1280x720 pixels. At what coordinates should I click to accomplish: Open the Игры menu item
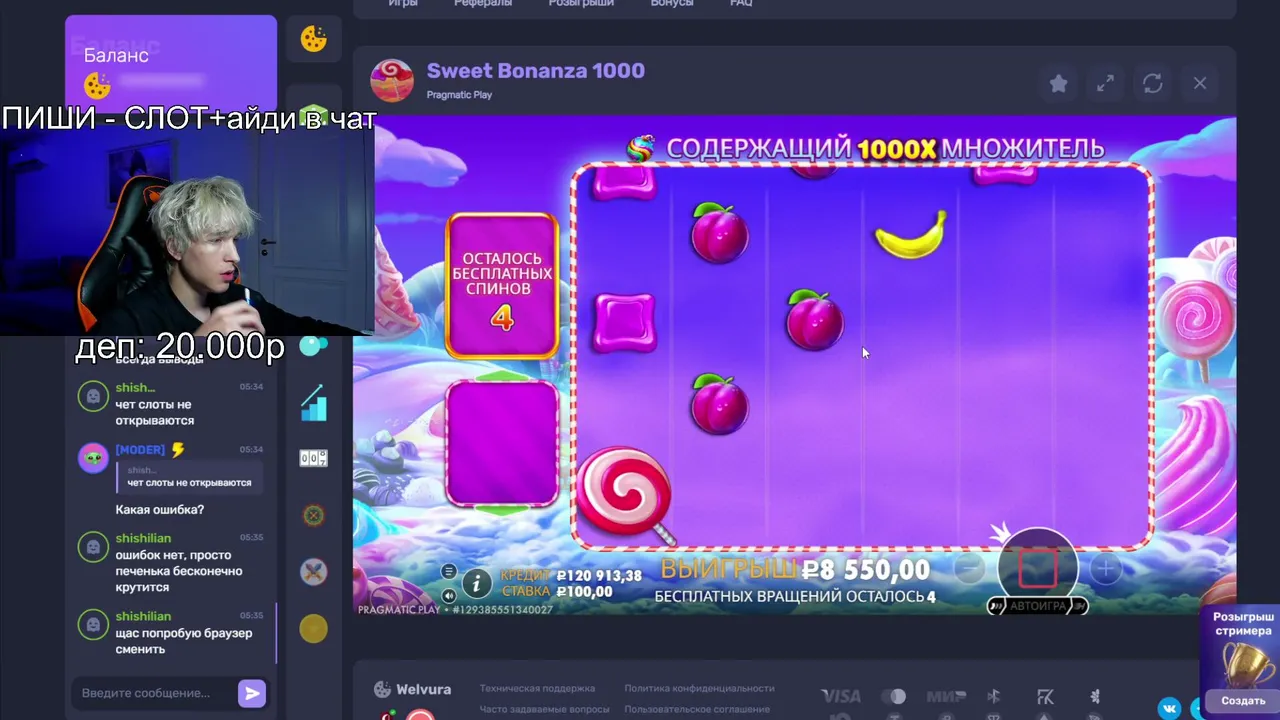[403, 4]
